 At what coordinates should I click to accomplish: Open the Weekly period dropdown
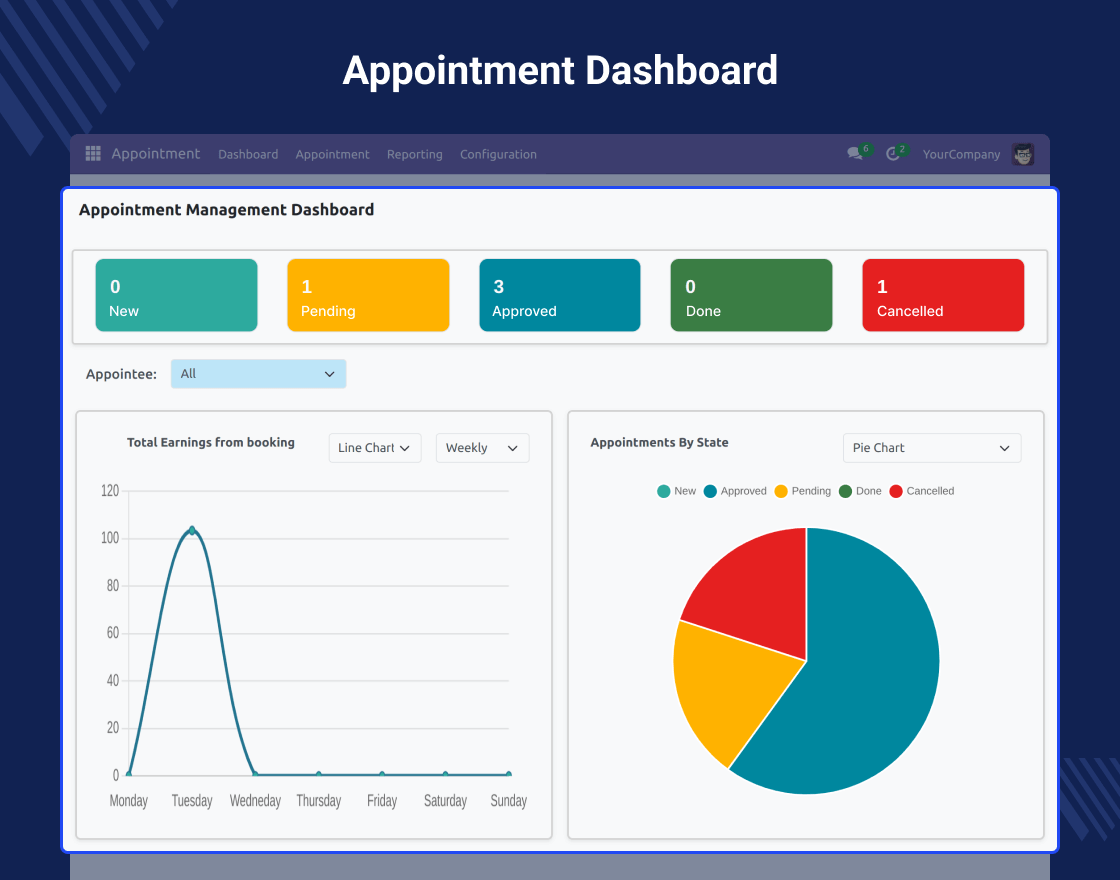click(482, 448)
